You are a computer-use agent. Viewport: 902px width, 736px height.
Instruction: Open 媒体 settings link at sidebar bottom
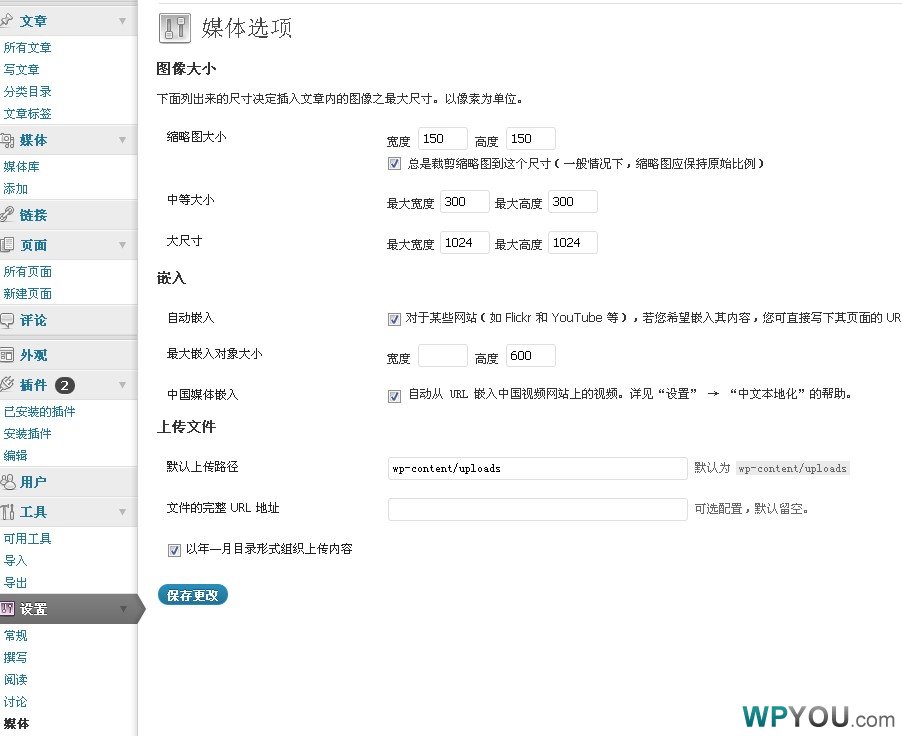coord(16,723)
